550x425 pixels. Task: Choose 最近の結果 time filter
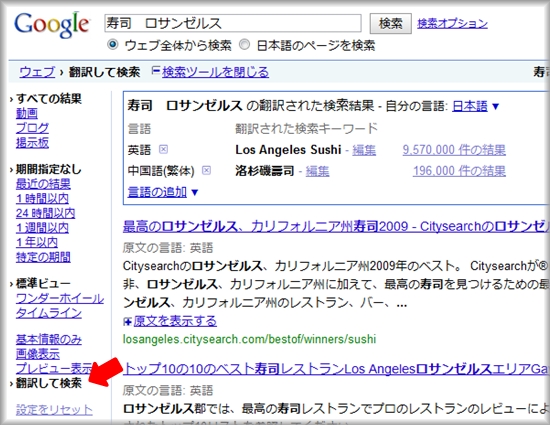pyautogui.click(x=43, y=184)
